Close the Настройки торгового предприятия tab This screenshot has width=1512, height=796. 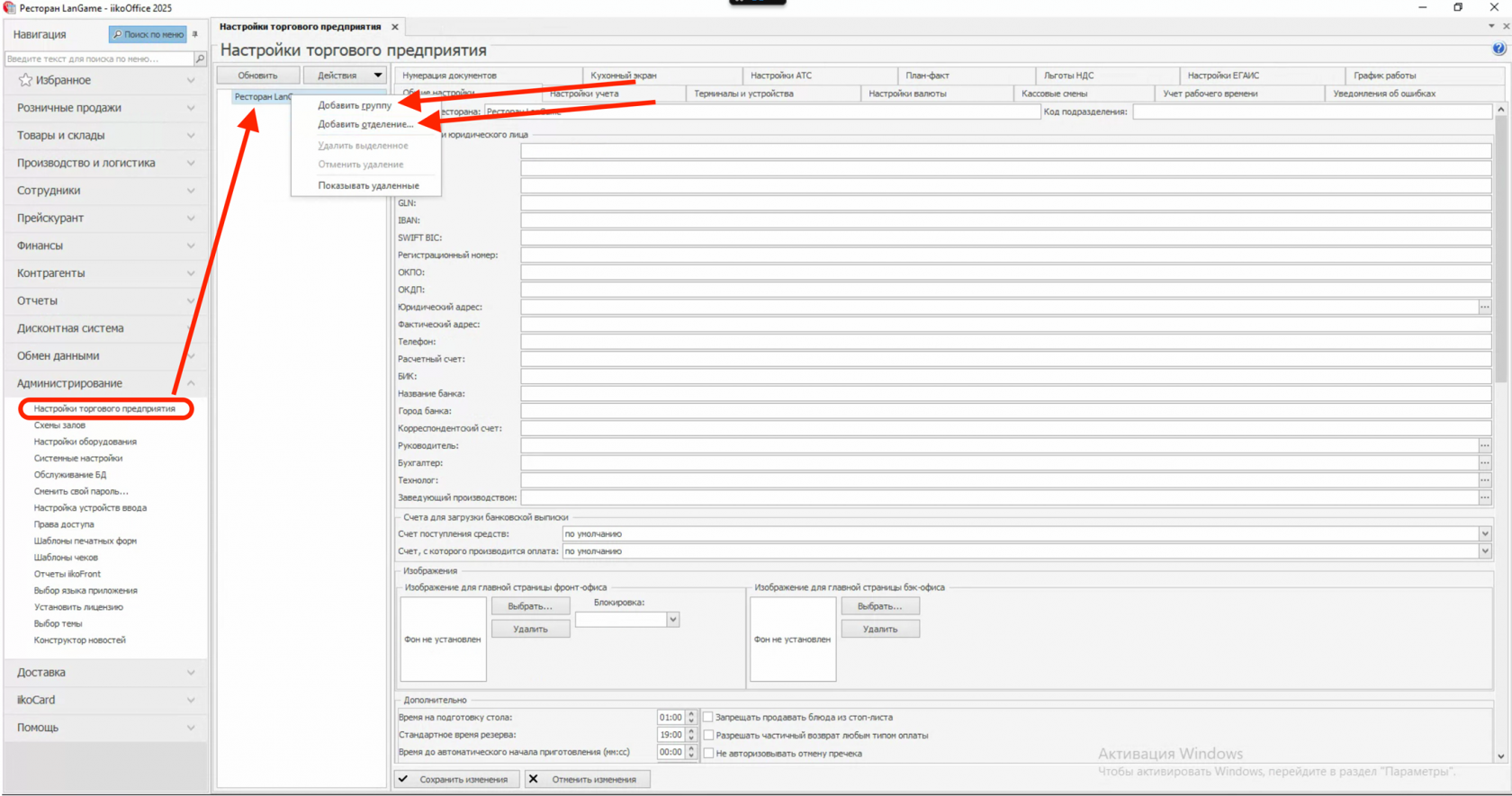[x=395, y=27]
